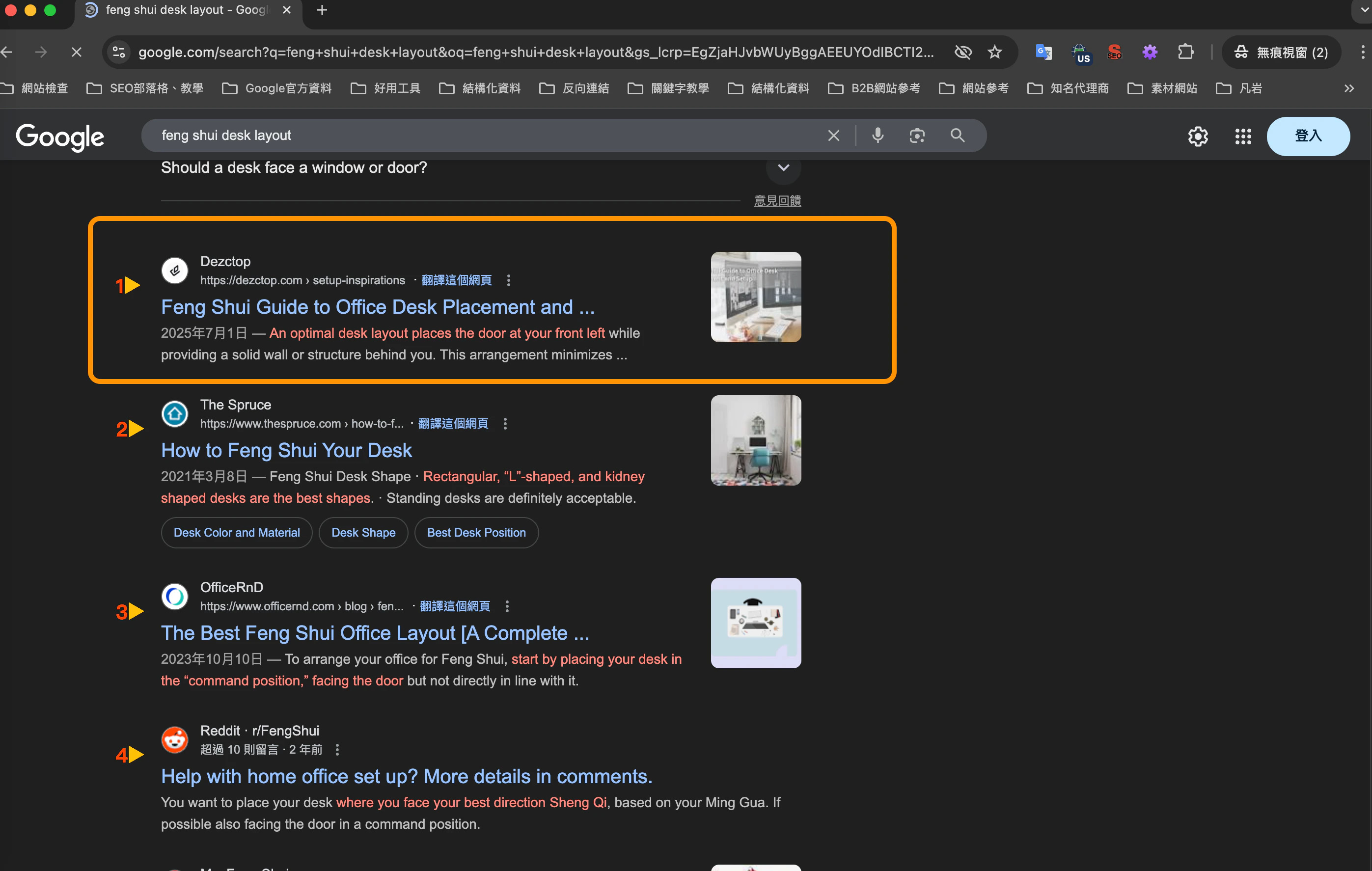This screenshot has width=1372, height=871.
Task: Open the SEO部落格、教學 bookmark folder
Action: pos(145,88)
